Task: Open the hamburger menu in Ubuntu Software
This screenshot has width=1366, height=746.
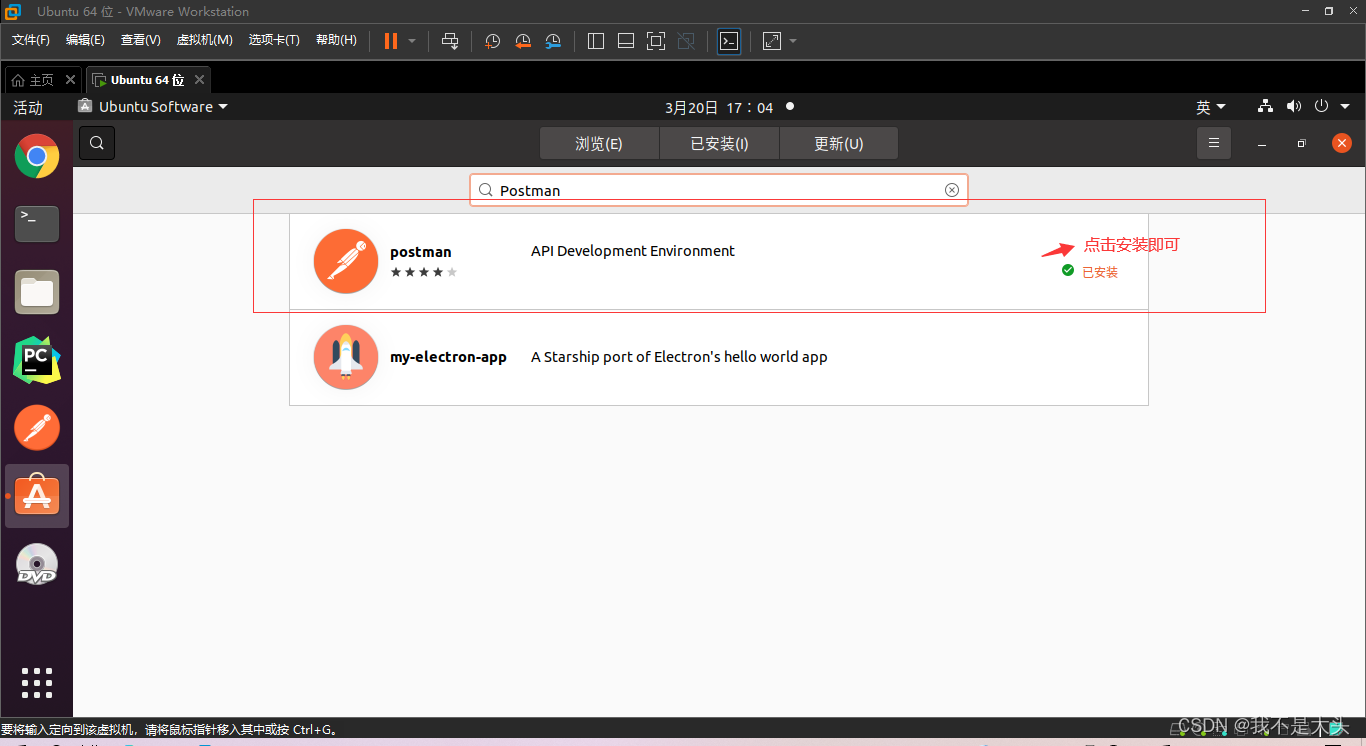Action: pos(1214,143)
